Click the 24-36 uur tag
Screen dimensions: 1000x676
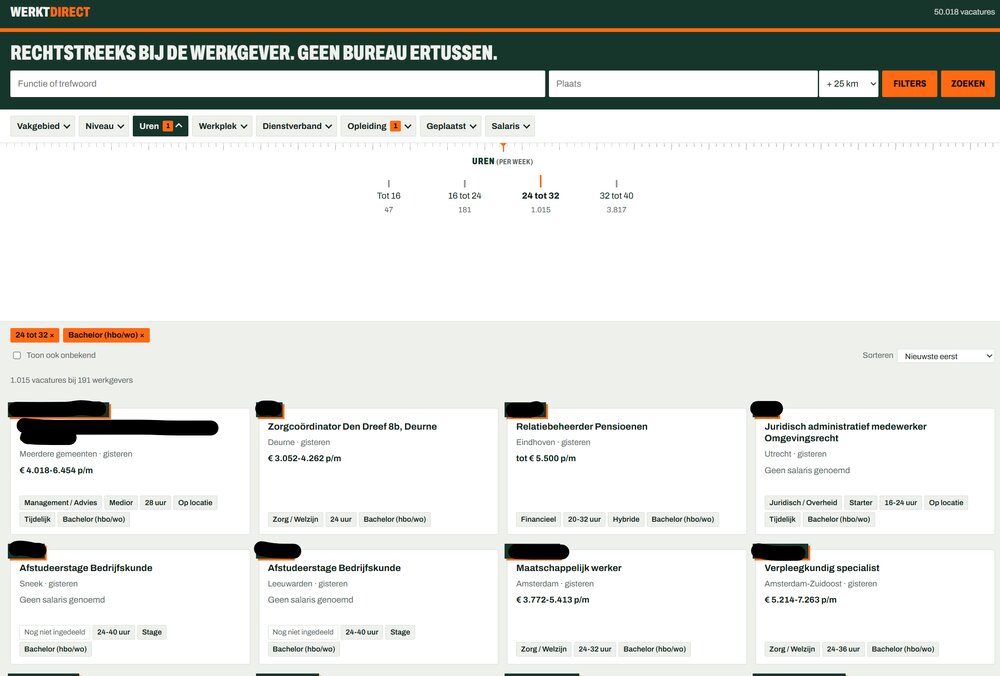(843, 649)
